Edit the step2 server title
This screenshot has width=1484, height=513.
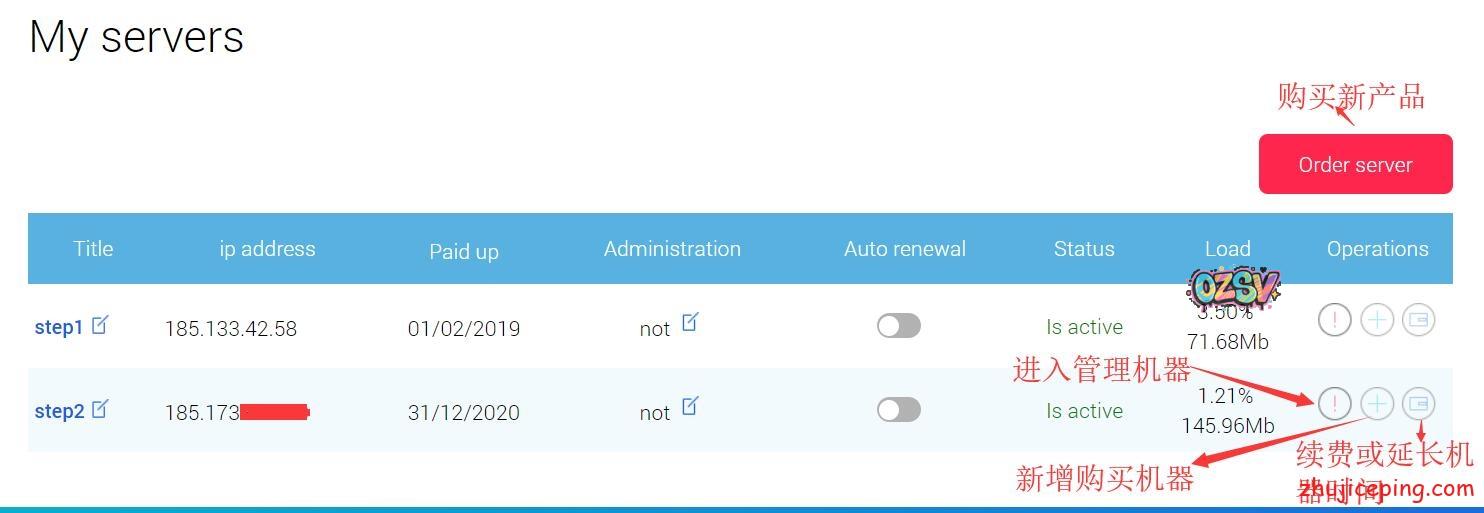[x=100, y=409]
